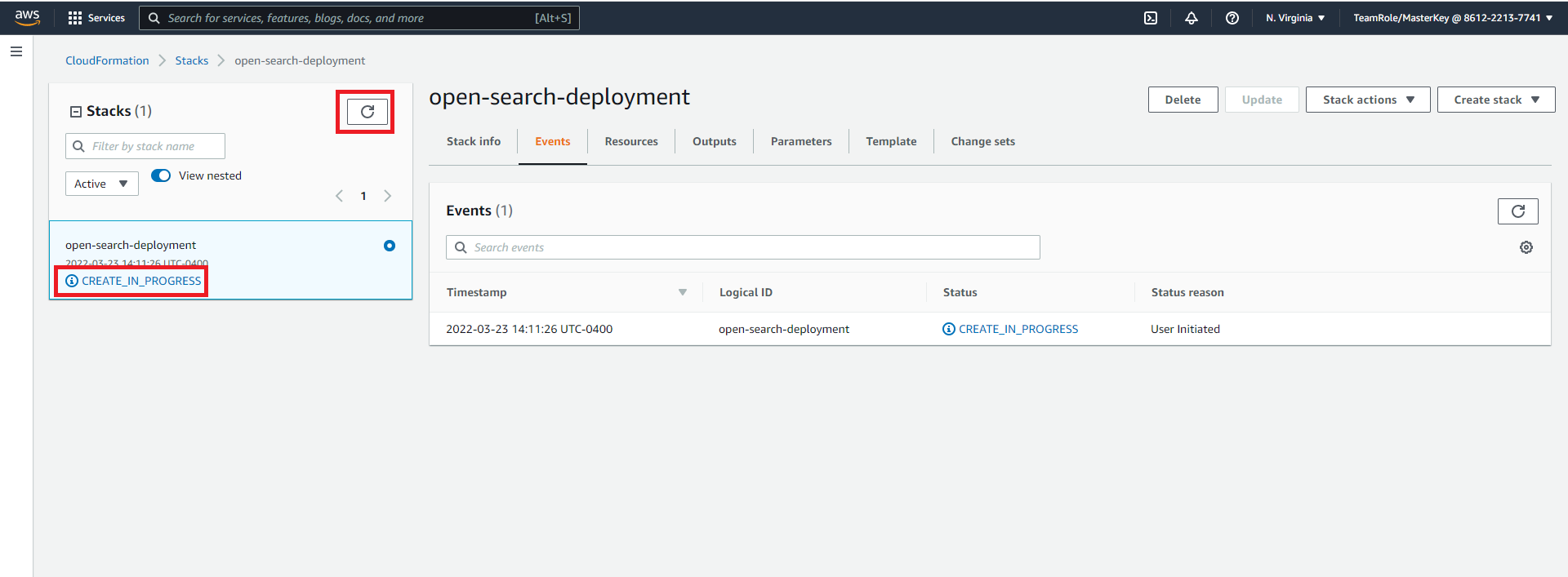Screen dimensions: 1568x577
Task: Click the Events (1) section heading
Action: point(479,211)
